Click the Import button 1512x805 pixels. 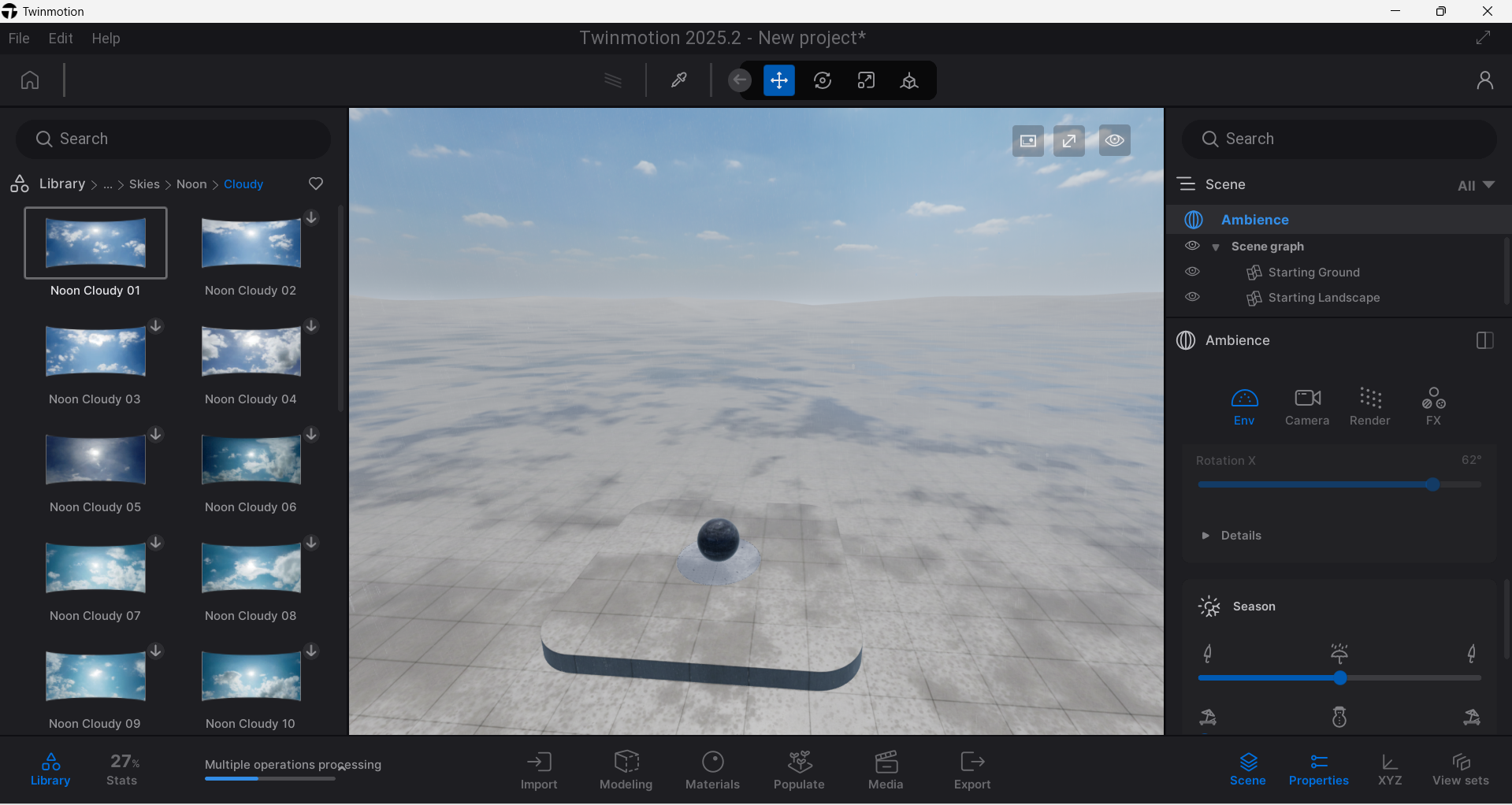[x=539, y=770]
